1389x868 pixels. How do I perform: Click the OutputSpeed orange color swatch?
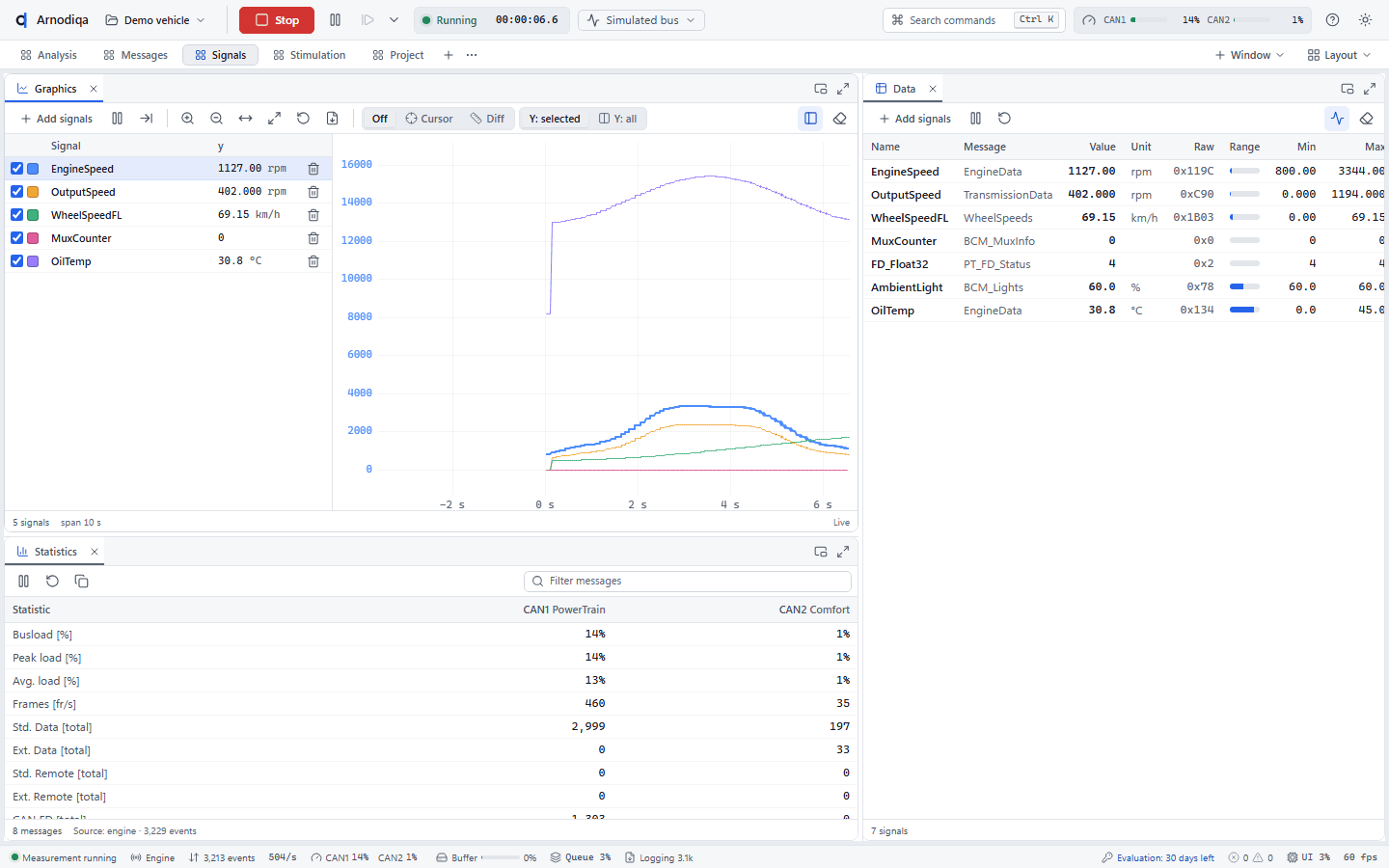[33, 192]
